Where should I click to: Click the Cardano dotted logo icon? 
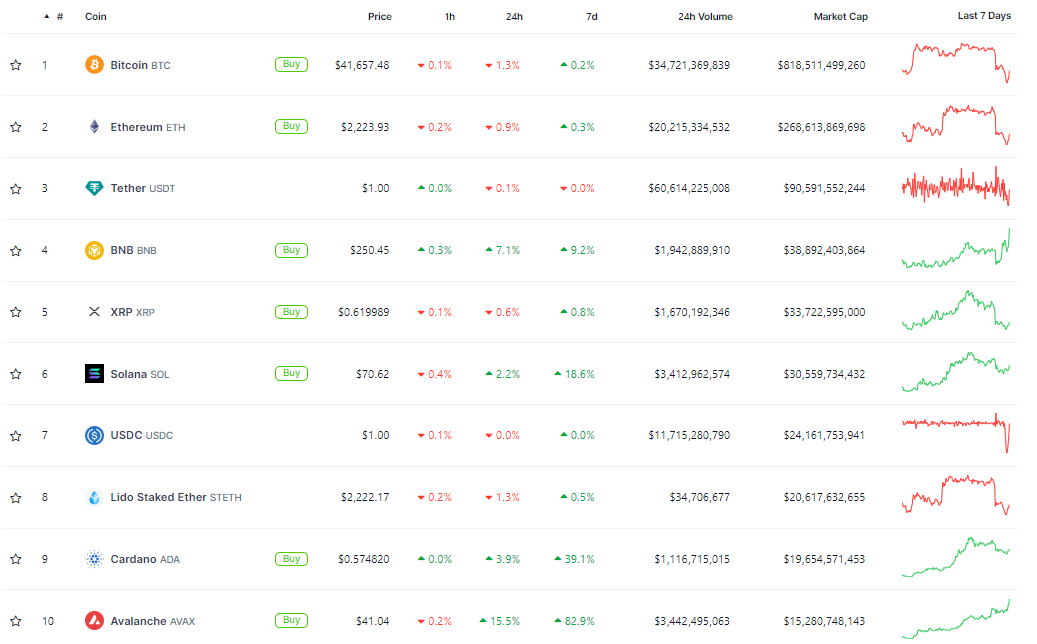click(94, 559)
